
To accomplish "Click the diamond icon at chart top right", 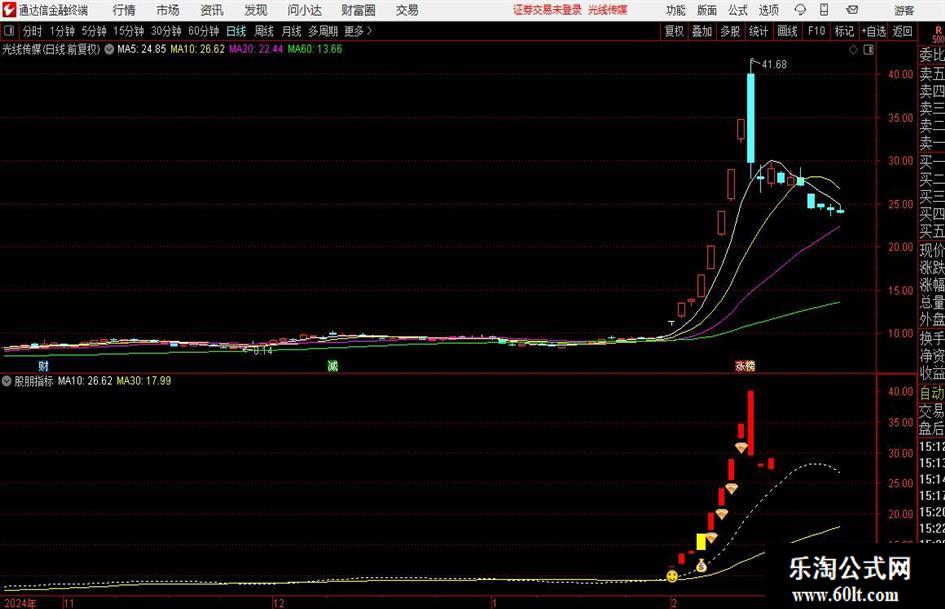I will click(x=853, y=50).
